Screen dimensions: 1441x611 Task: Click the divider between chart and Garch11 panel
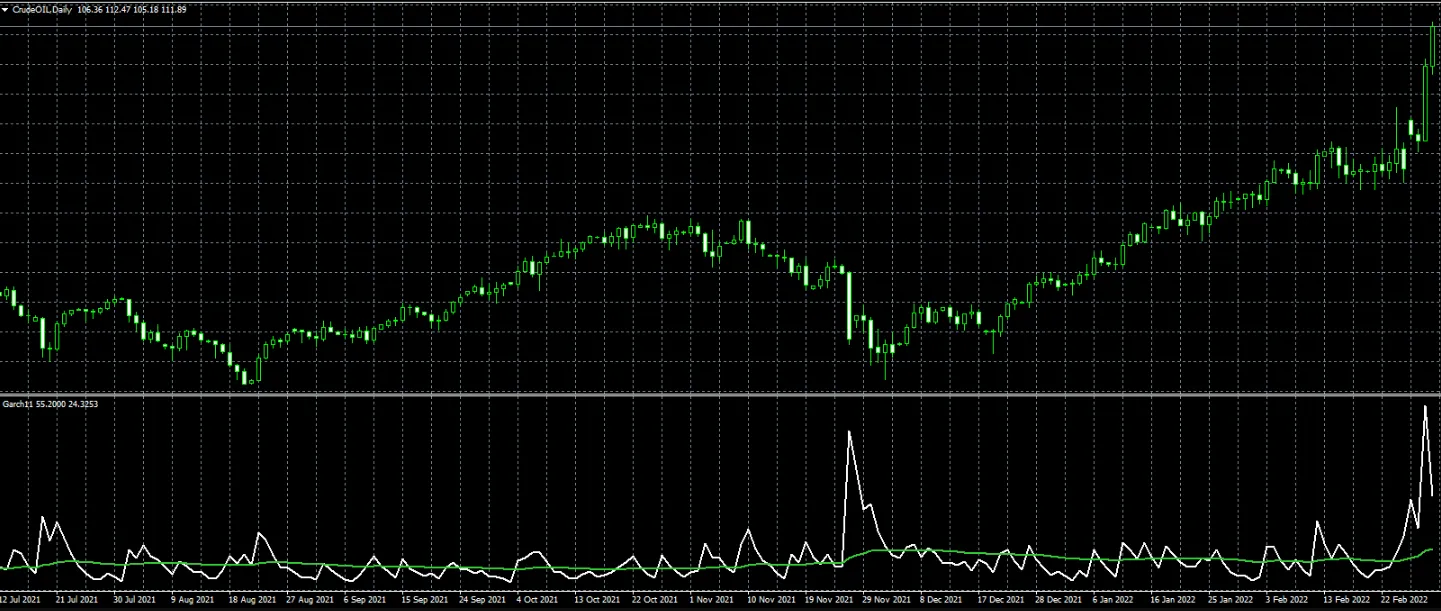point(720,396)
